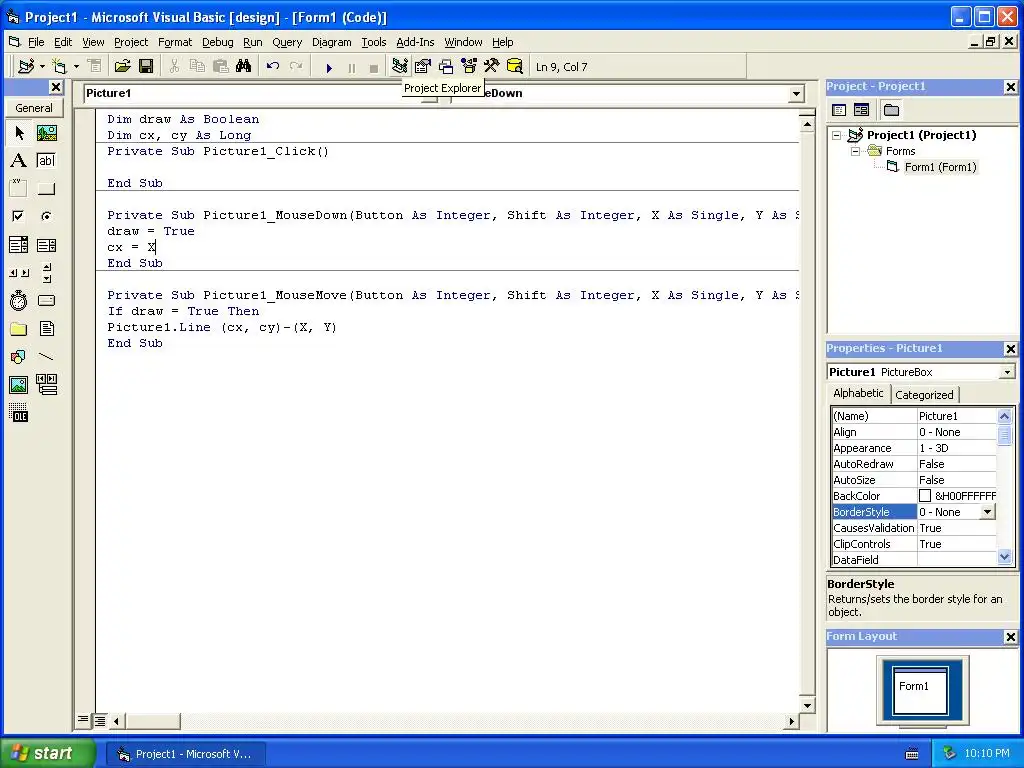Open the Form Layout Window toolbar icon
This screenshot has width=1024, height=768.
click(x=446, y=67)
